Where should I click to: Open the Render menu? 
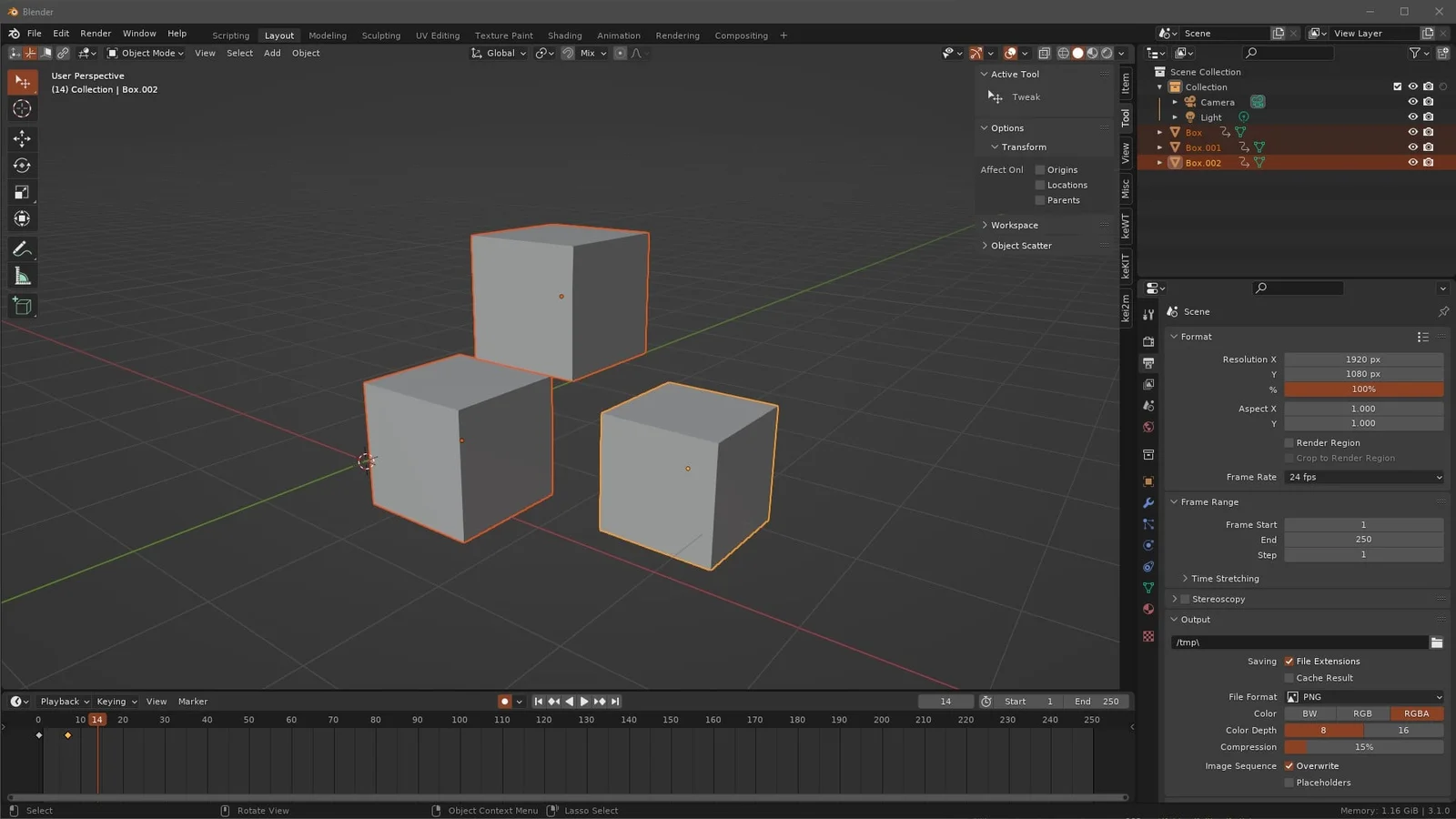[96, 33]
